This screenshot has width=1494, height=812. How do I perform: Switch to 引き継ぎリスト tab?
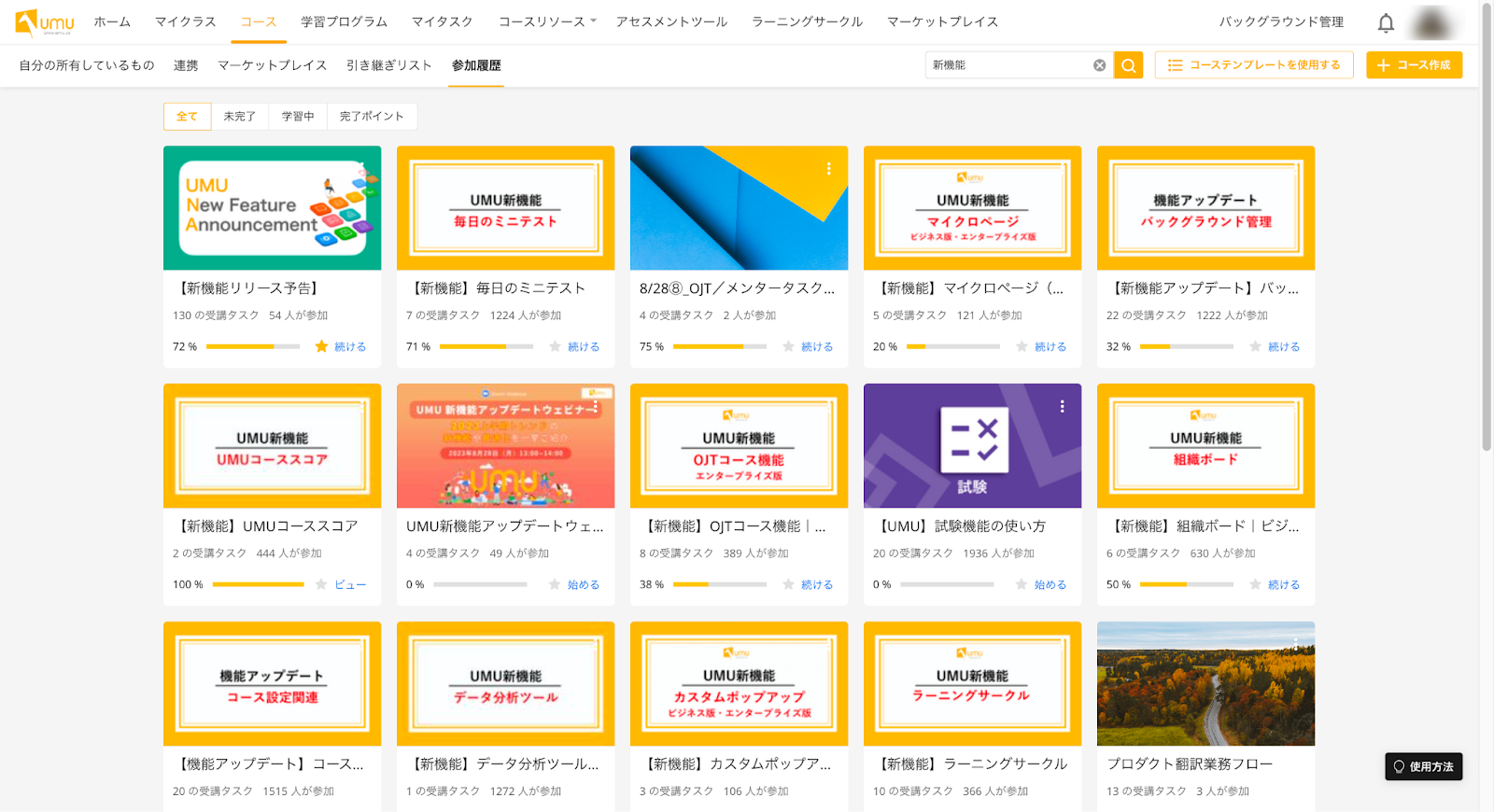[x=389, y=65]
